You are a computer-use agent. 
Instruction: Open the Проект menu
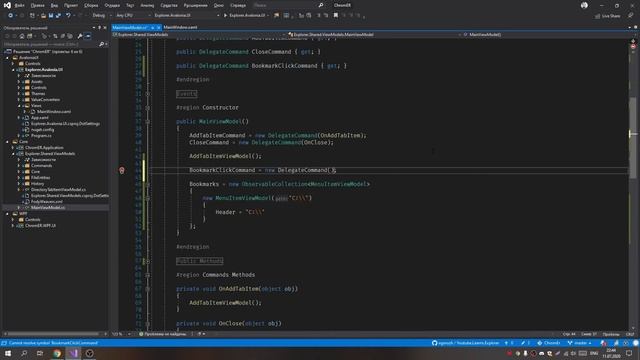pyautogui.click(x=71, y=5)
